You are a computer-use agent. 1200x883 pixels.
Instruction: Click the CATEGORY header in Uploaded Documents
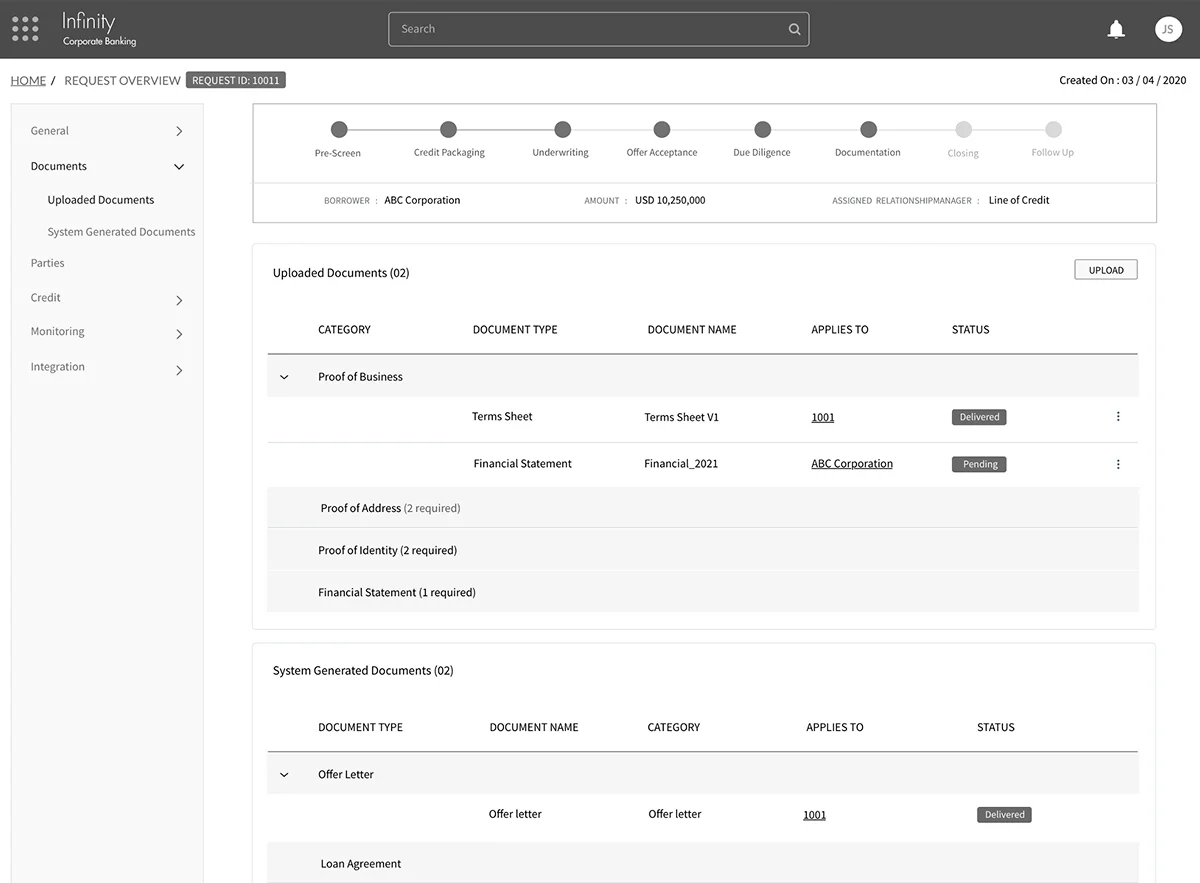pos(344,330)
